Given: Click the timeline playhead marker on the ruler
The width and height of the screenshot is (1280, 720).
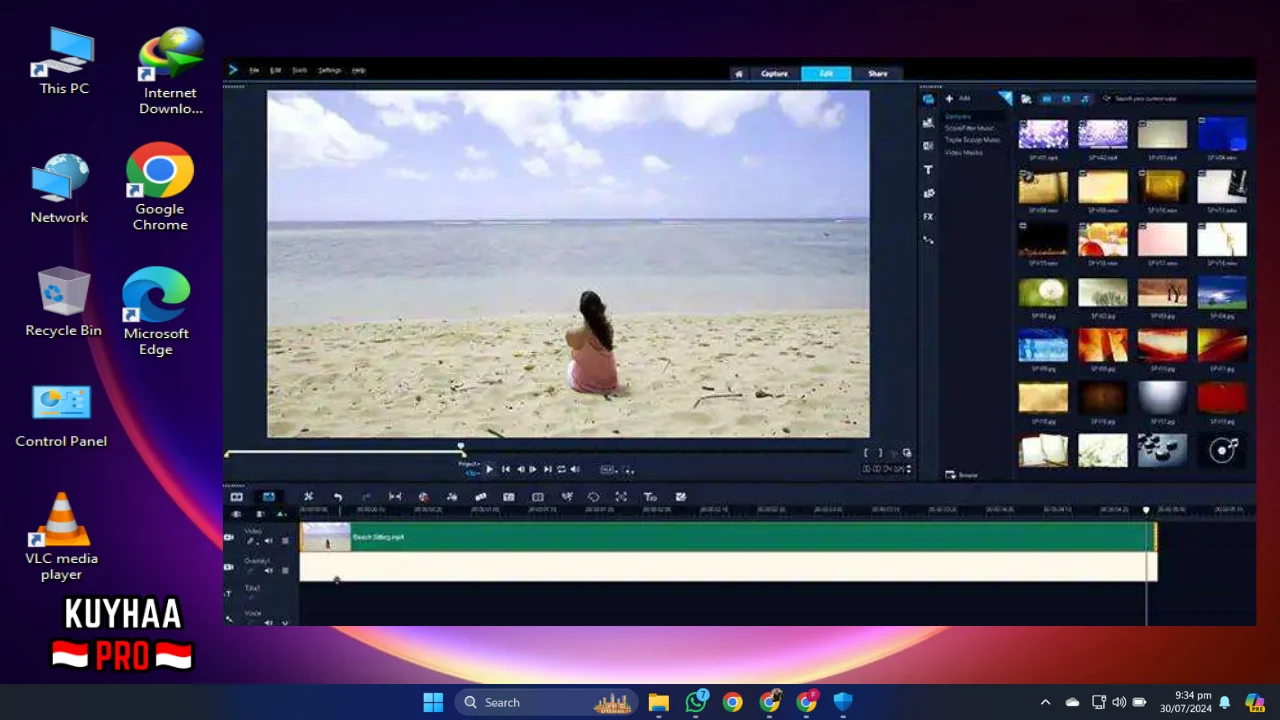Looking at the screenshot, I should point(1146,510).
